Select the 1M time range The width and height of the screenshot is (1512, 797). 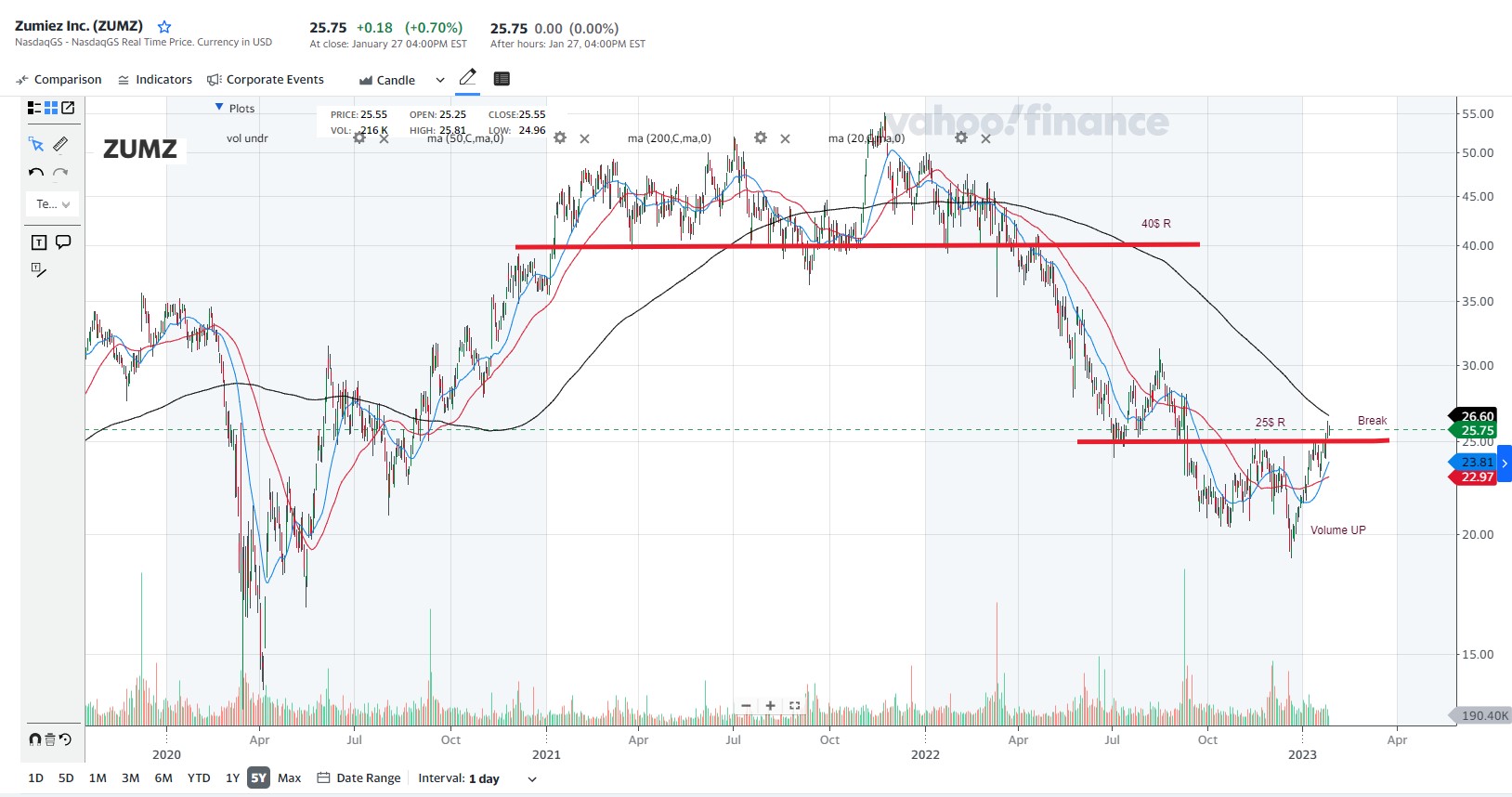point(98,778)
